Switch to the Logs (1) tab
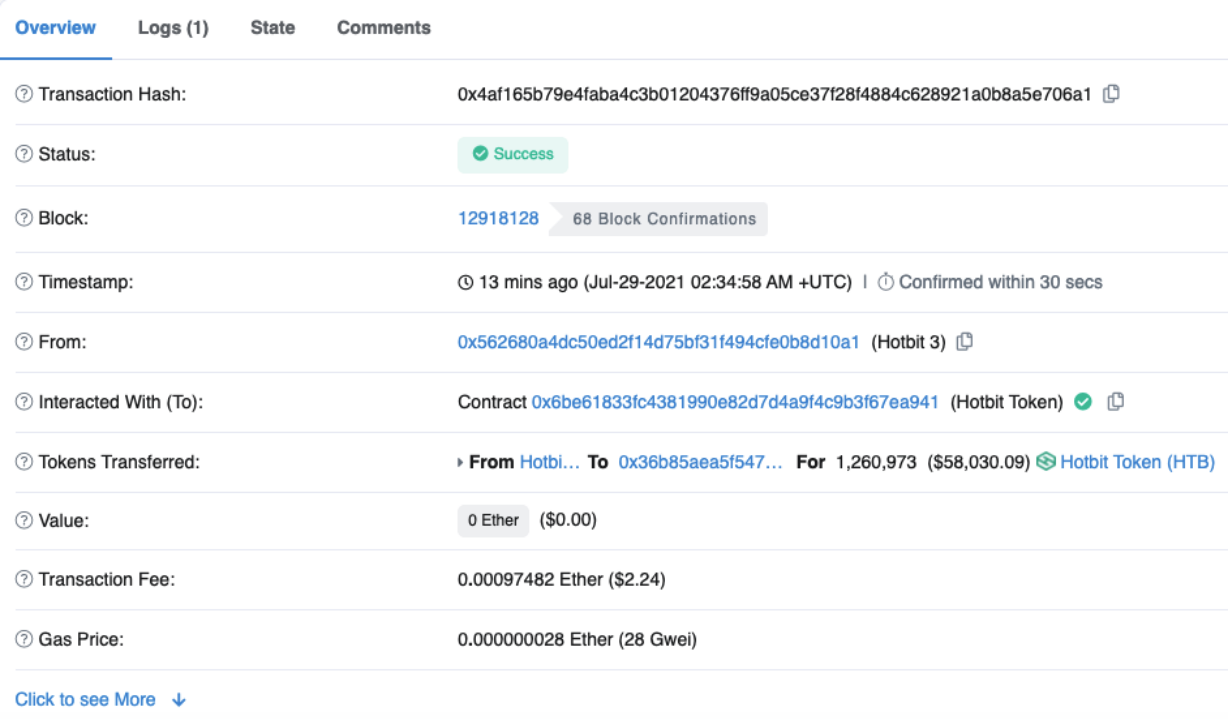 173,28
